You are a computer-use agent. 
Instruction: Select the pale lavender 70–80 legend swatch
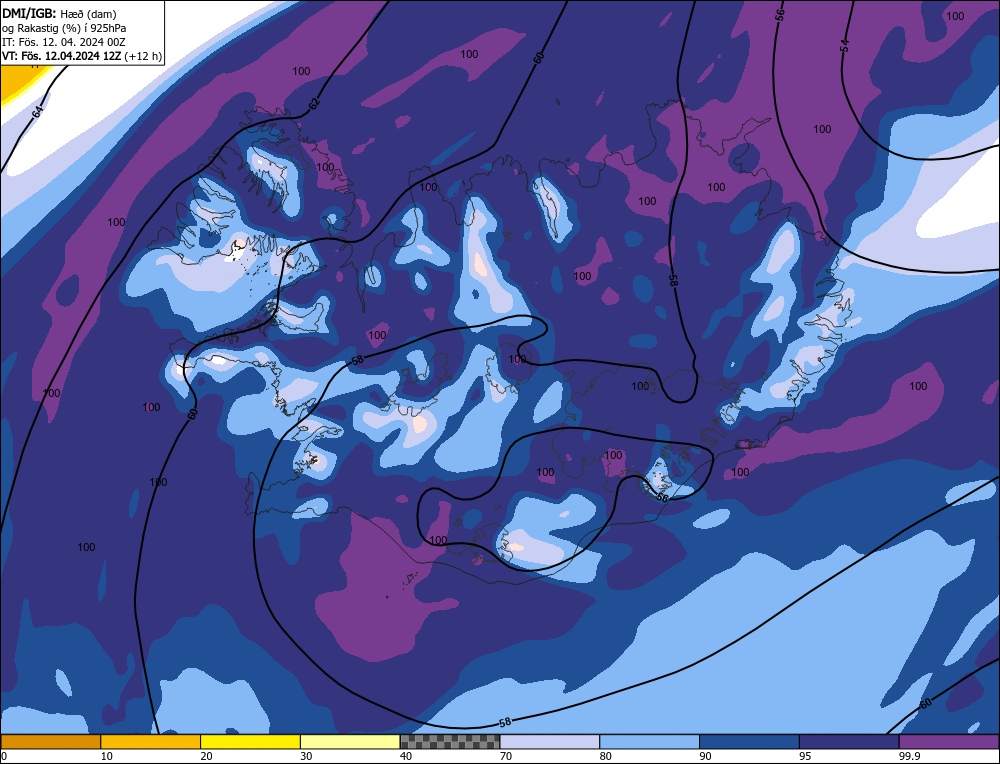pos(550,742)
